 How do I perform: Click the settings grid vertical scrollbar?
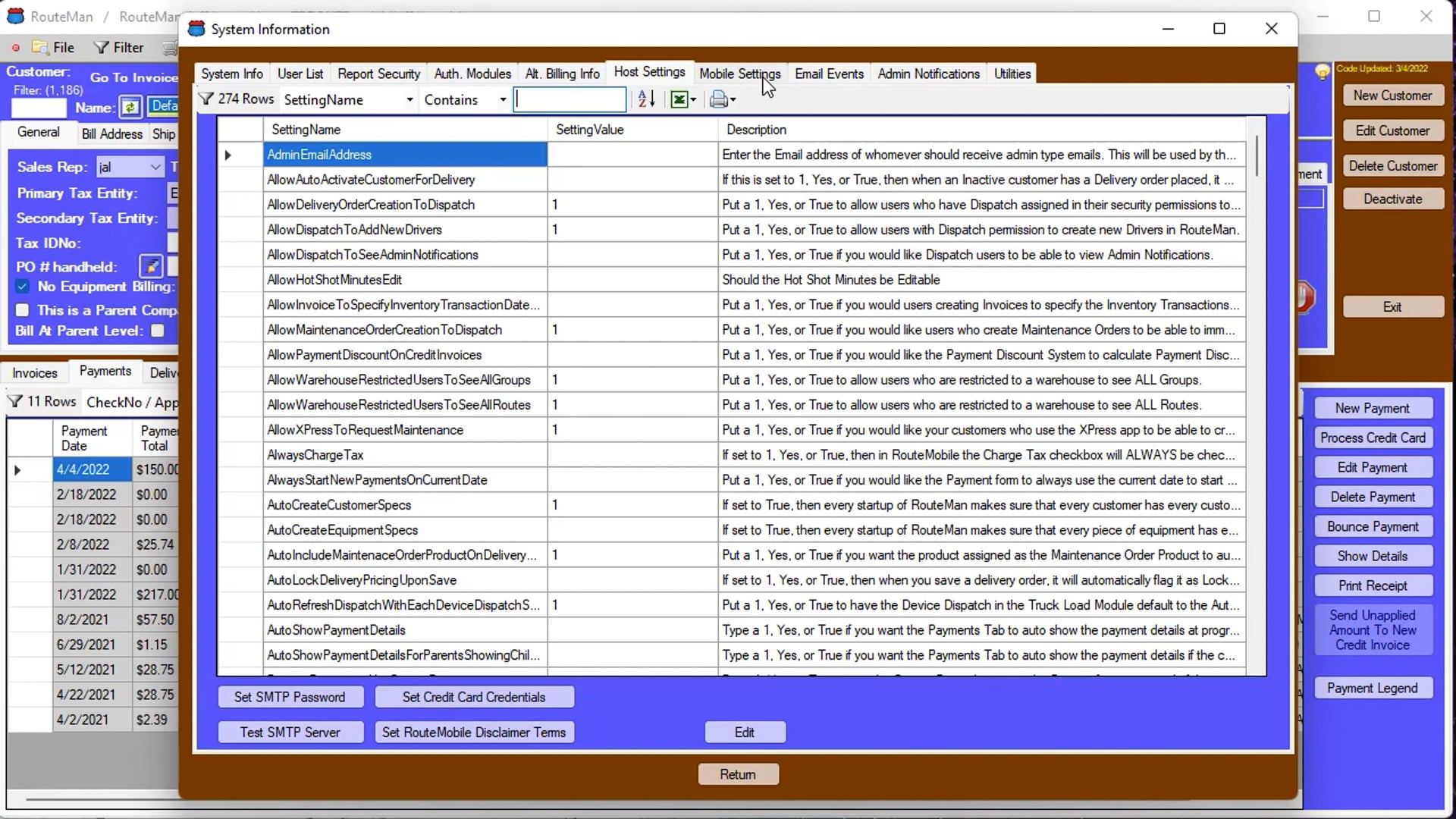pos(1257,394)
